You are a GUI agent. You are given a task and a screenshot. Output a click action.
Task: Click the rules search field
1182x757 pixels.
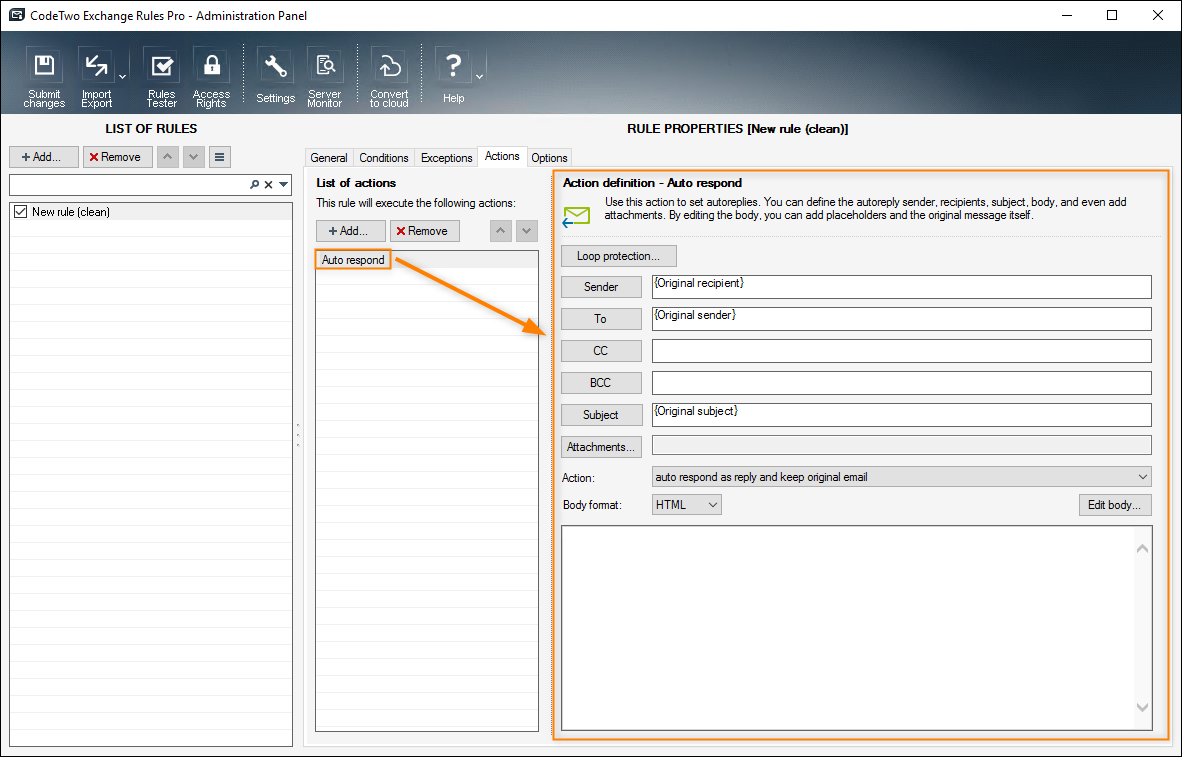pos(128,185)
